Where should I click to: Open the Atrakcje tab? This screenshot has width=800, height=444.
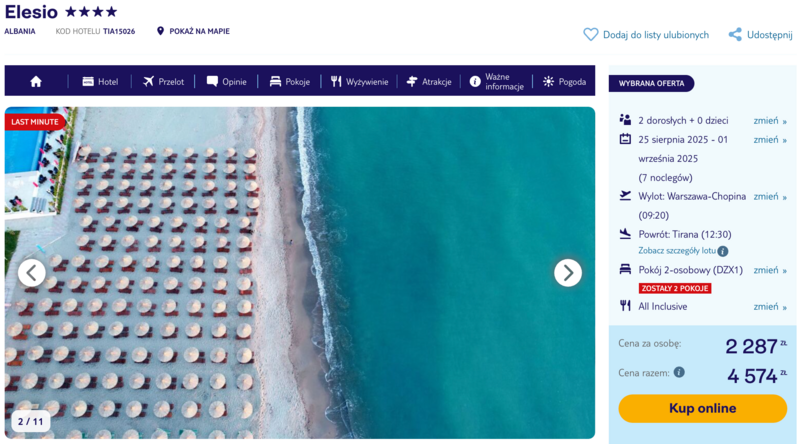point(429,82)
